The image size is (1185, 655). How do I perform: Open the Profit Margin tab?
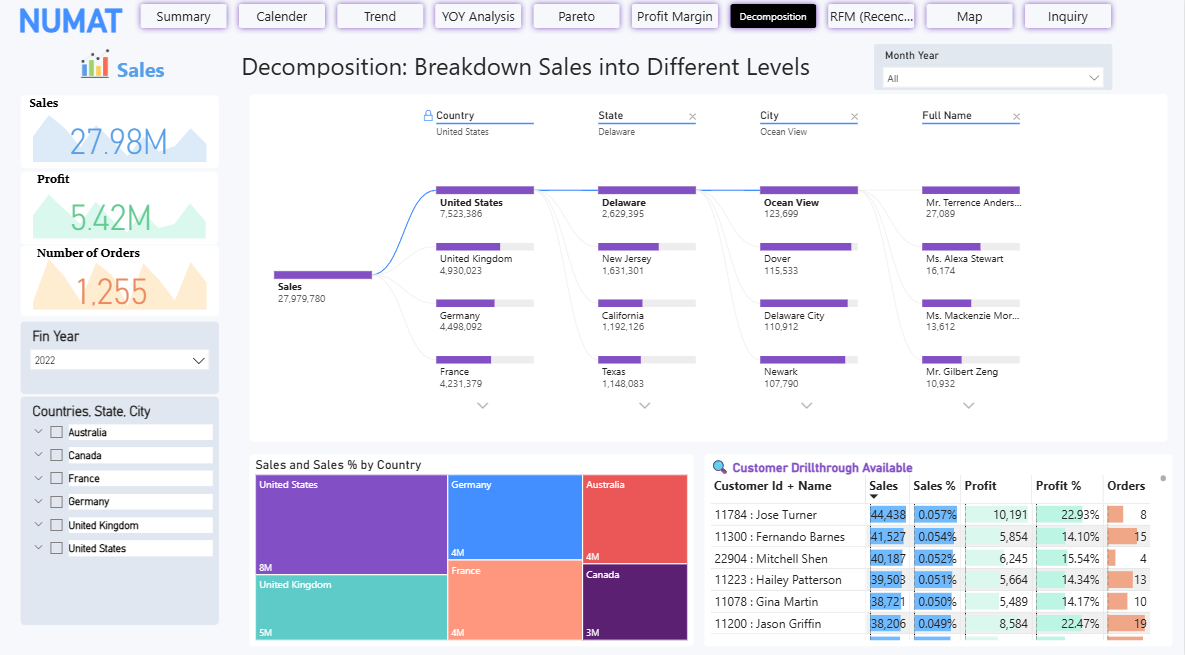(x=675, y=16)
